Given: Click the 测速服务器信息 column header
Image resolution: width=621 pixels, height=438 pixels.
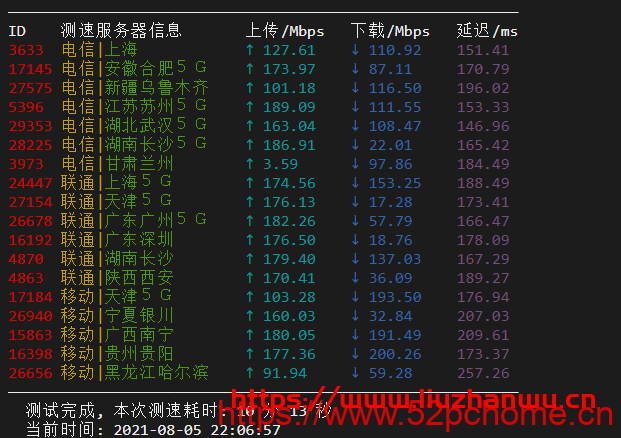Looking at the screenshot, I should pos(121,31).
